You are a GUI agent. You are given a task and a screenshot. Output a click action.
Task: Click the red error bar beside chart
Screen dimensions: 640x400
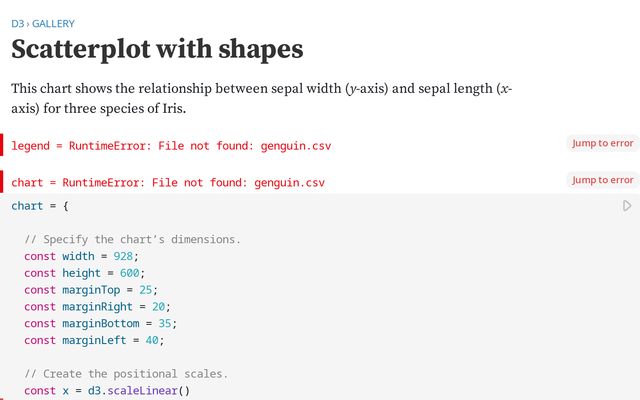pyautogui.click(x=2, y=182)
